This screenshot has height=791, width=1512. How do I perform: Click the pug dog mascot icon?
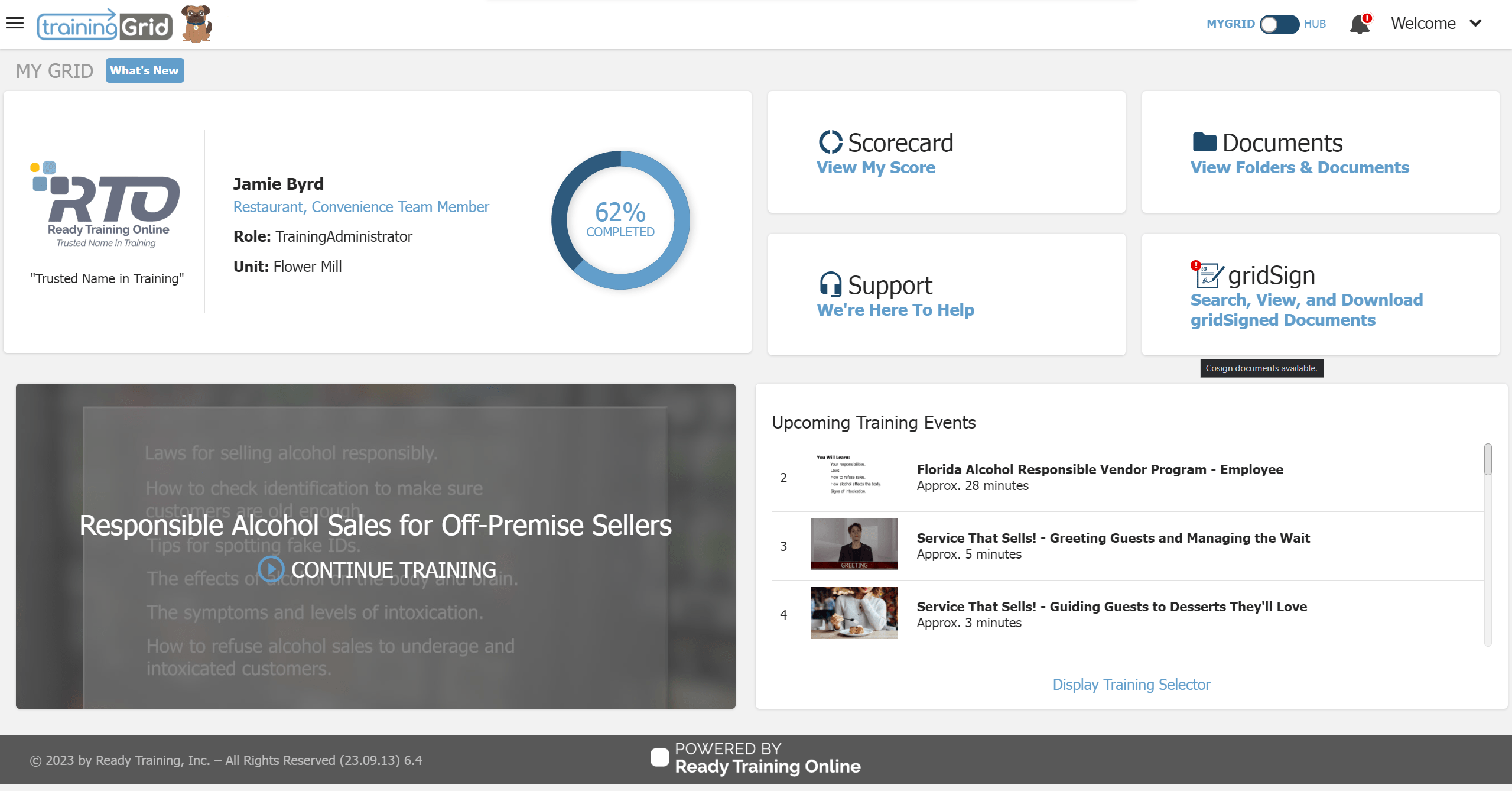(196, 24)
